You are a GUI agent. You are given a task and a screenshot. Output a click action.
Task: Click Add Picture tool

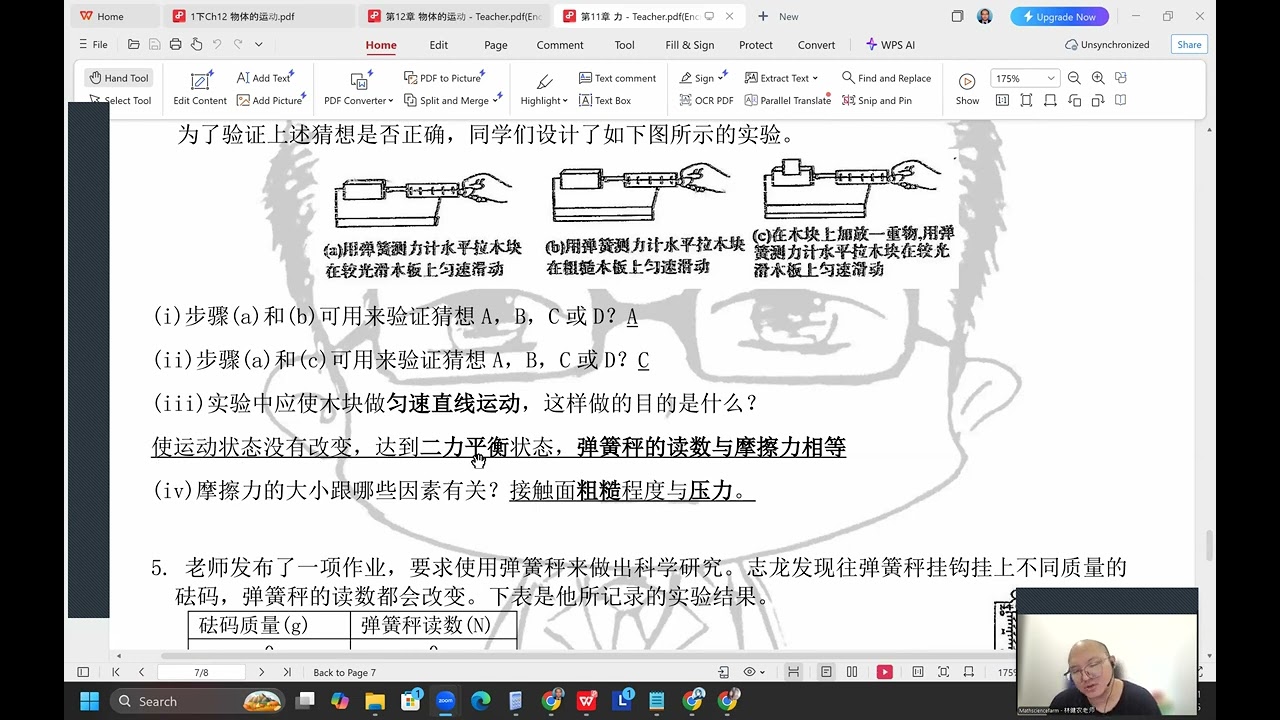(x=271, y=100)
